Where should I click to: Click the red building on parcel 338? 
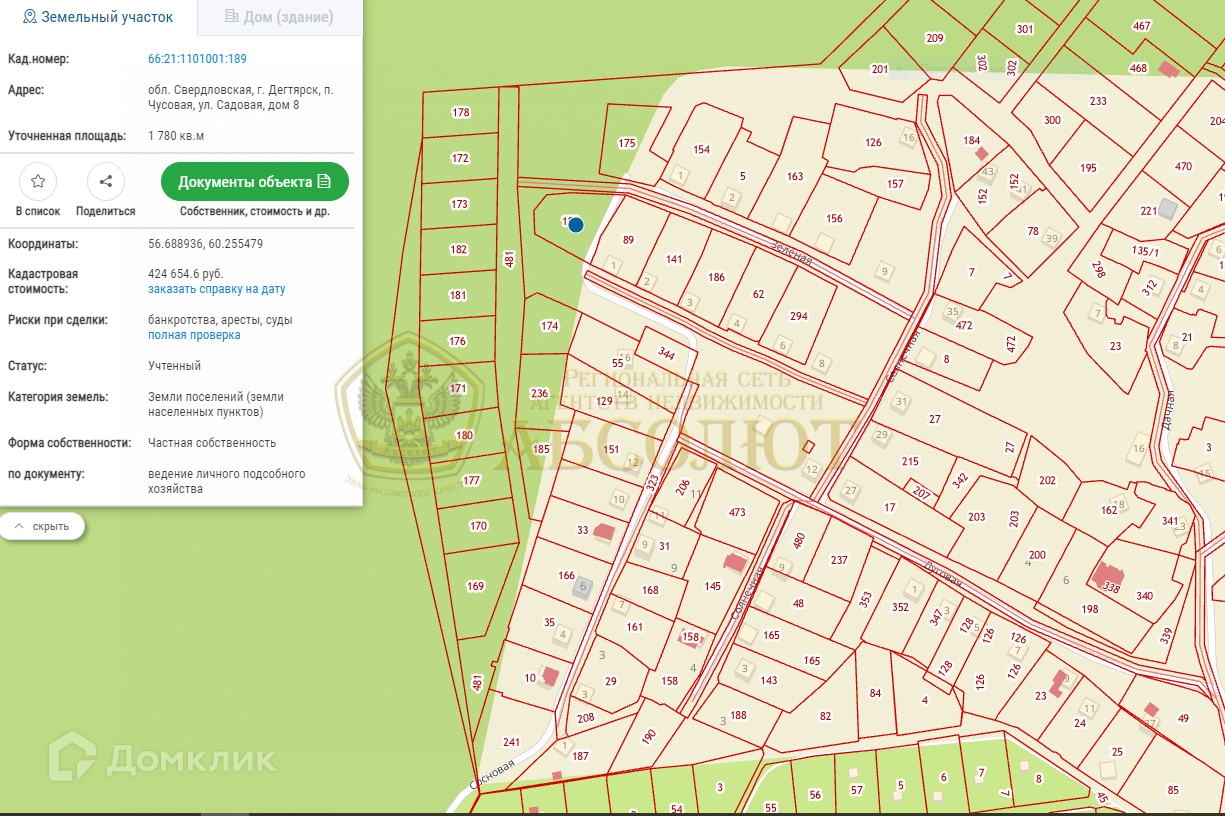click(1107, 577)
